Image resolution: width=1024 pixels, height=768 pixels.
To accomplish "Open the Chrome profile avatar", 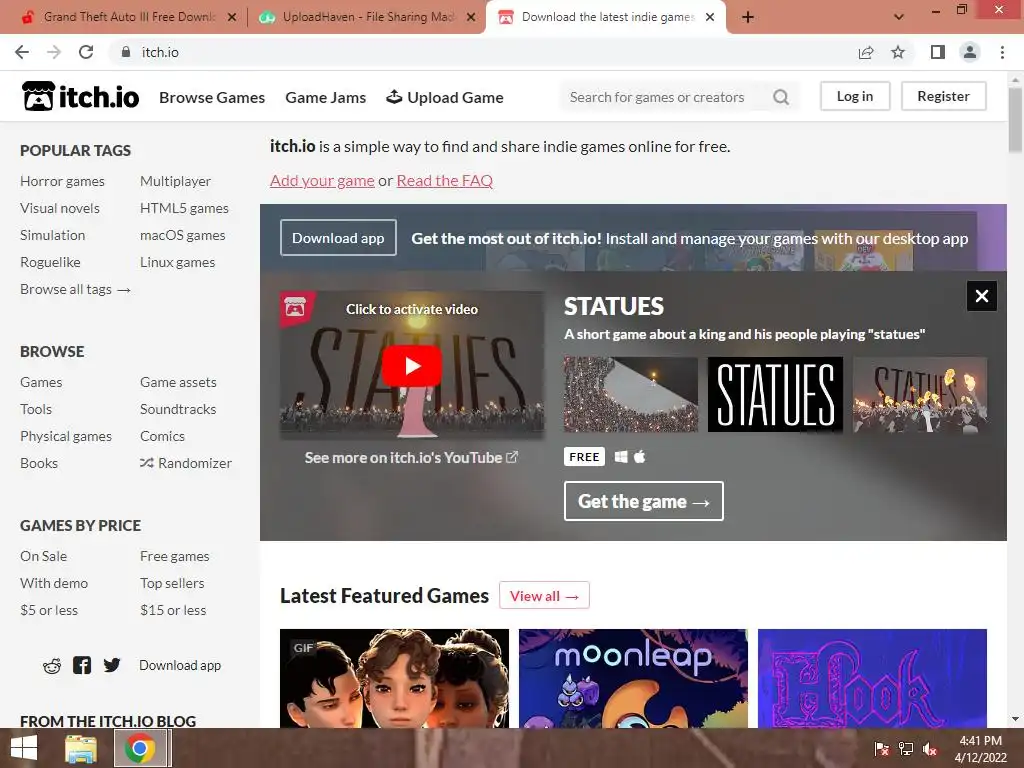I will pyautogui.click(x=970, y=52).
